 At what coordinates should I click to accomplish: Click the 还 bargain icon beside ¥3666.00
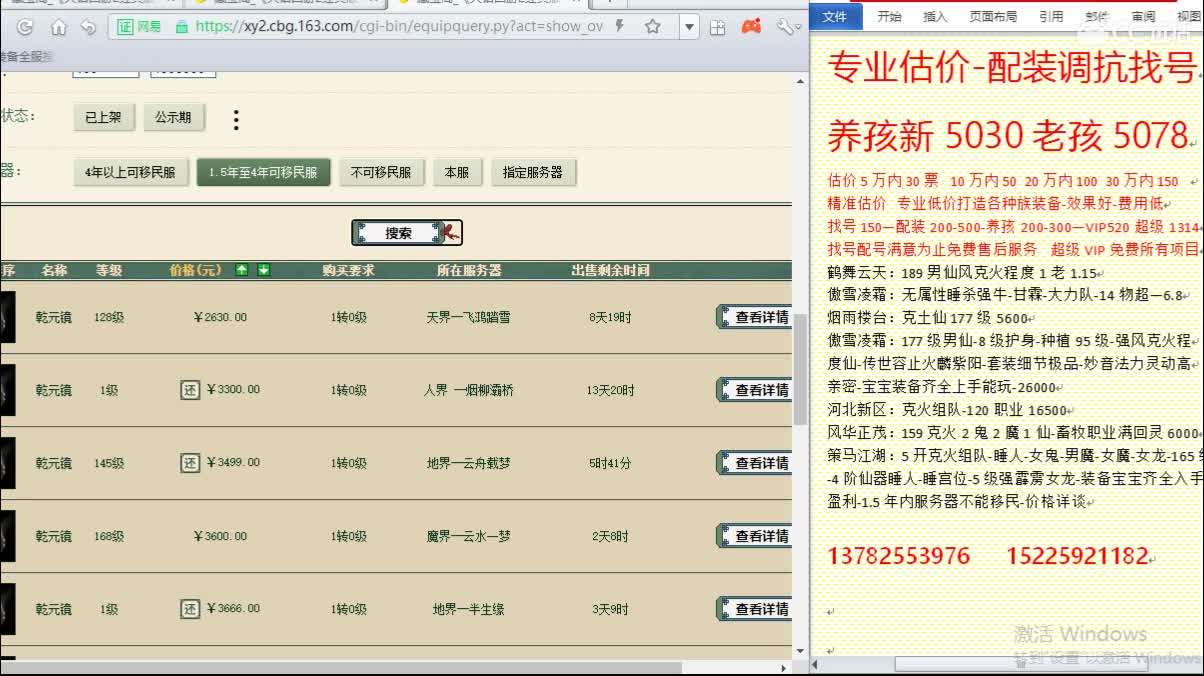click(190, 609)
